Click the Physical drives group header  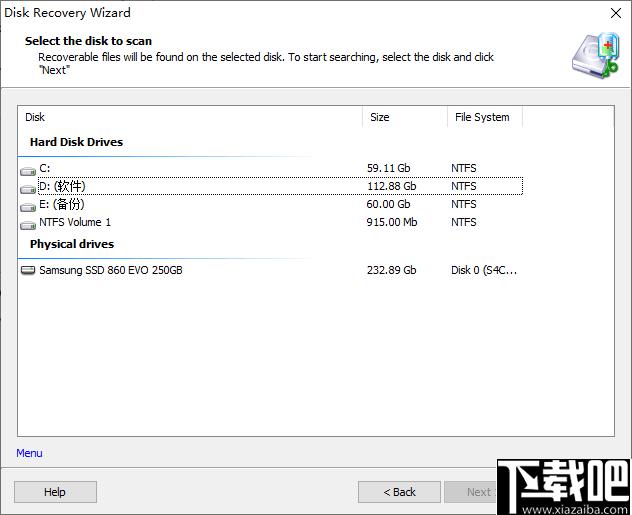pos(72,244)
